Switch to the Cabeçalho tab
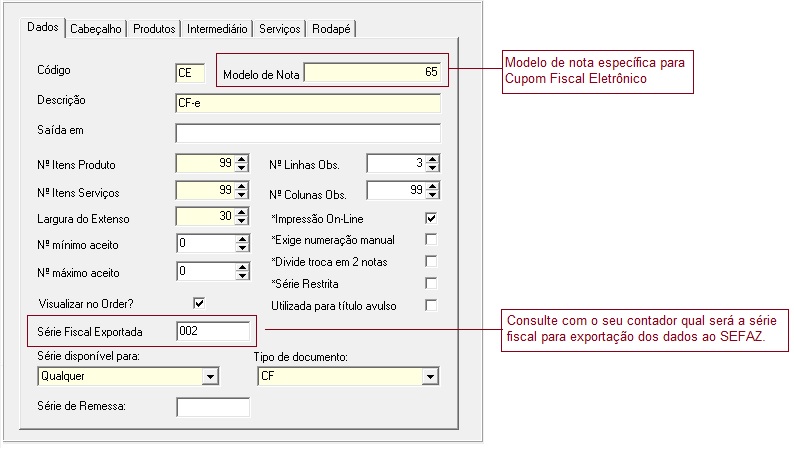Image resolution: width=794 pixels, height=450 pixels. pyautogui.click(x=96, y=30)
